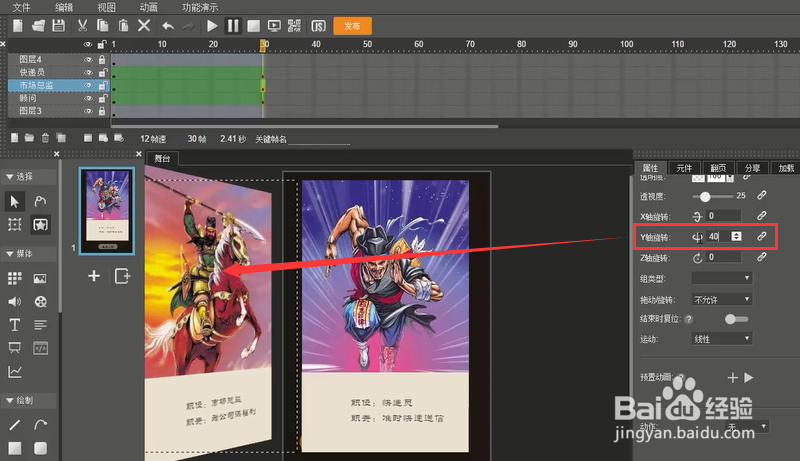Toggle the 结束时复位 switch
800x461 pixels.
click(736, 319)
